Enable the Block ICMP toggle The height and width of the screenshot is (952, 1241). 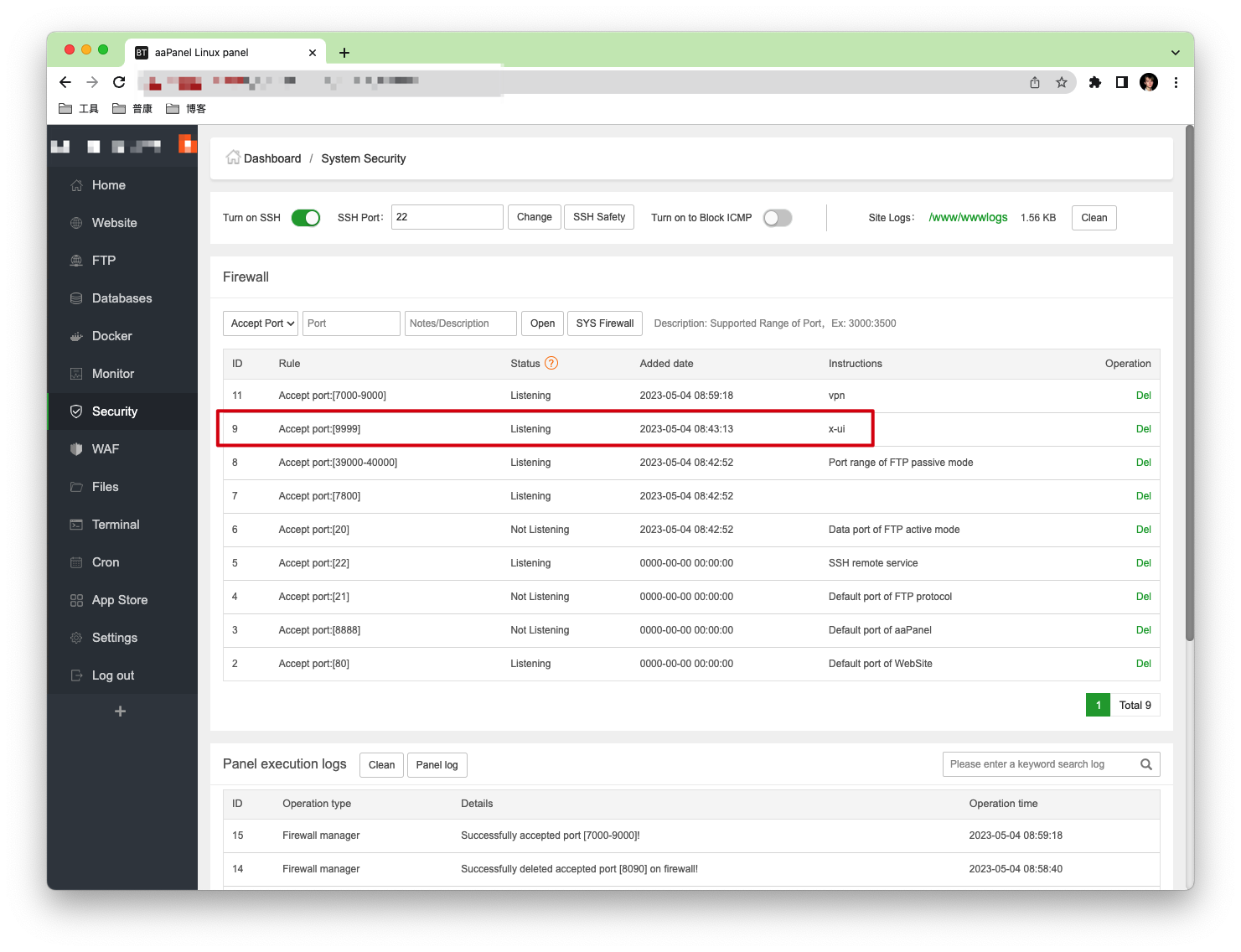[778, 218]
